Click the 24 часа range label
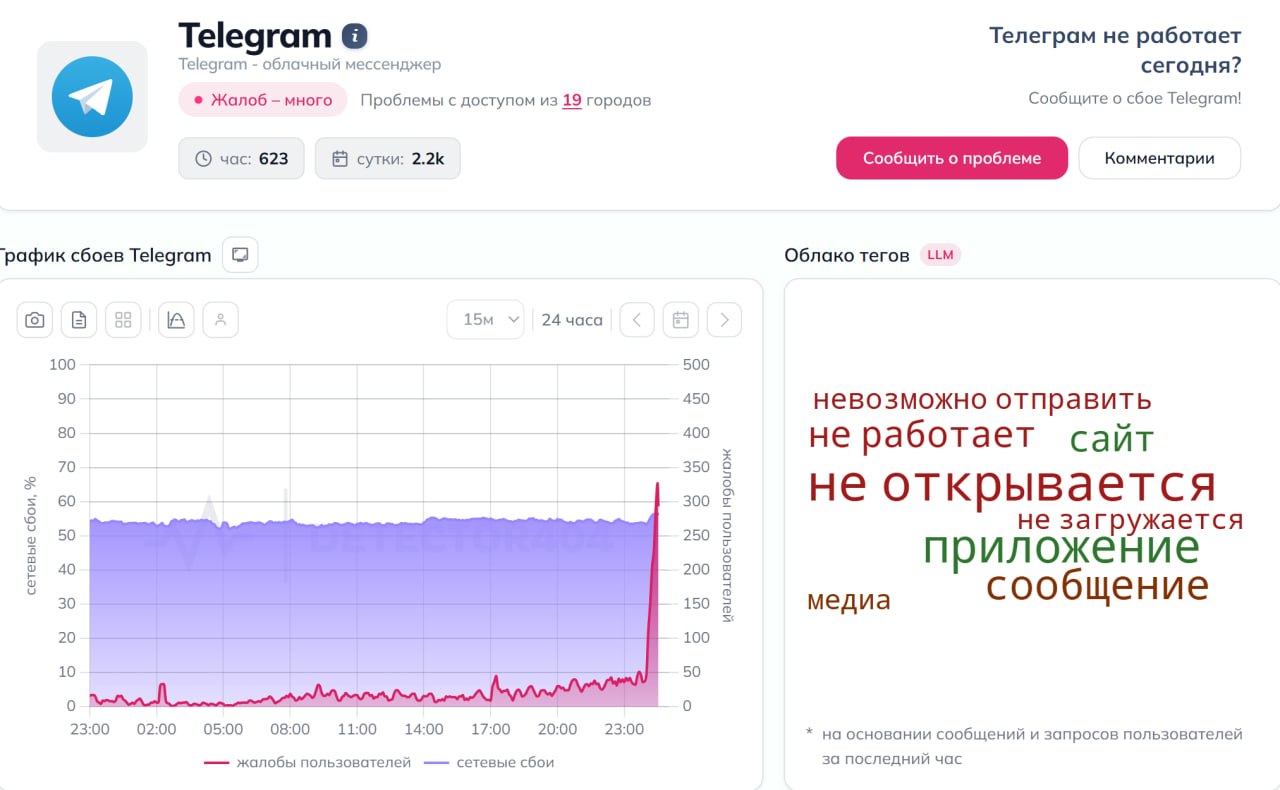1280x790 pixels. tap(572, 320)
